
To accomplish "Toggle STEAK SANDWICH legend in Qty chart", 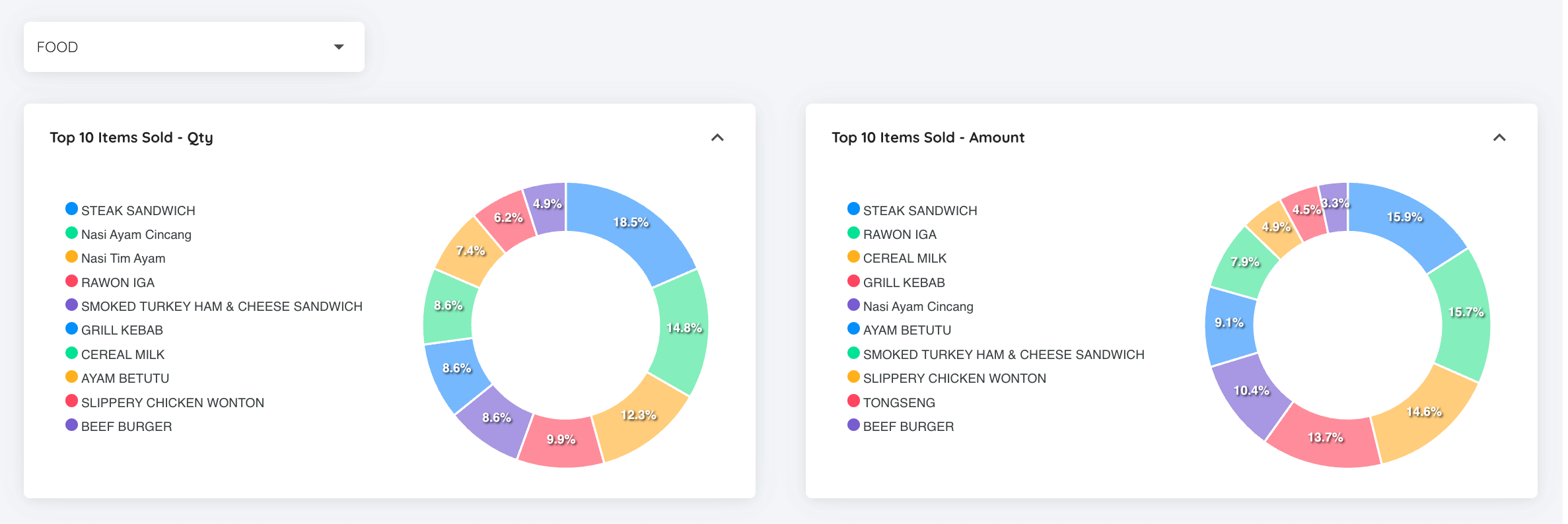I will [x=130, y=210].
